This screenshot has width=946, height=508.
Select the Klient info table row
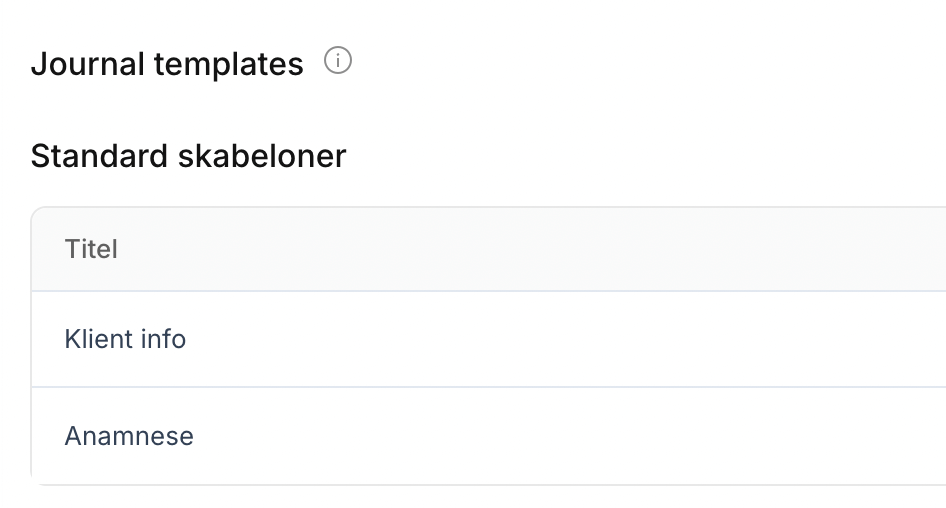tap(488, 339)
